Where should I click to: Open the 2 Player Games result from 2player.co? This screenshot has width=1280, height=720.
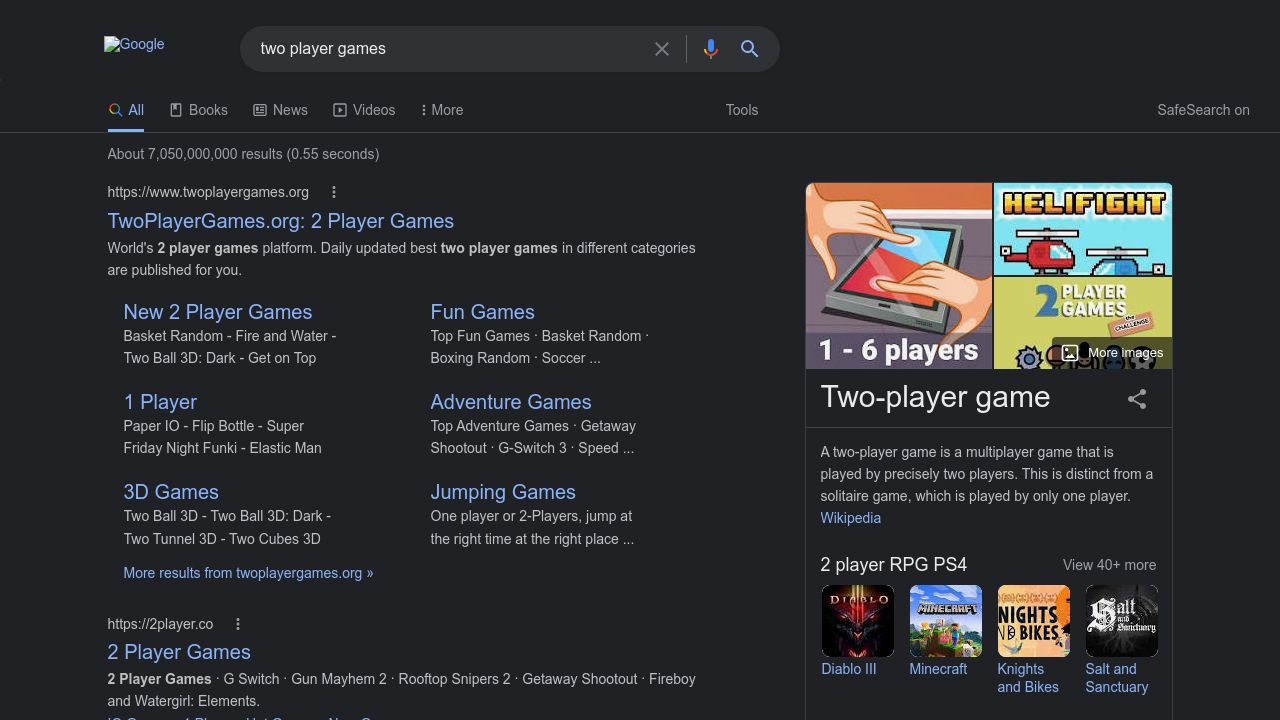[x=179, y=652]
